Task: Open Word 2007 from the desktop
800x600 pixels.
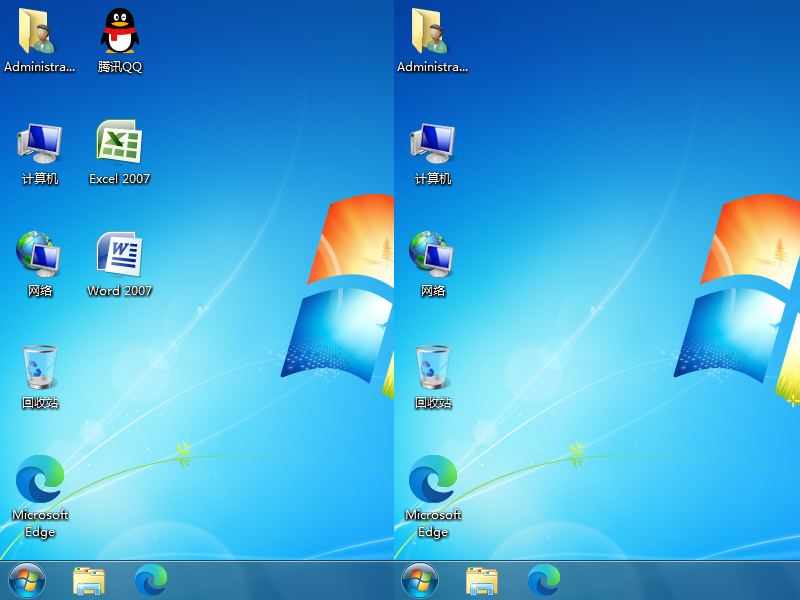Action: point(118,253)
